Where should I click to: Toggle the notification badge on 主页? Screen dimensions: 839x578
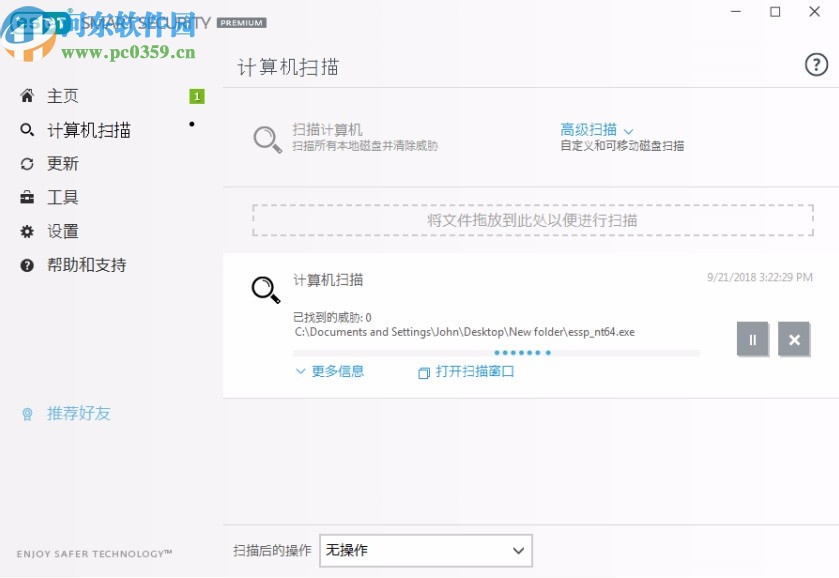197,96
